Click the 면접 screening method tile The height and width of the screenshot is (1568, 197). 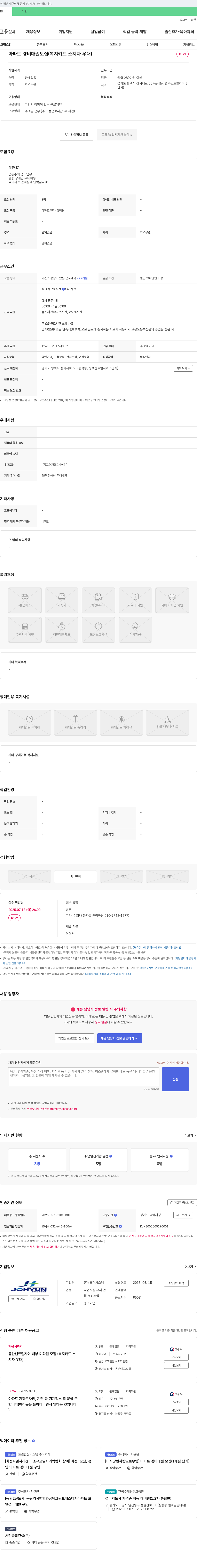pos(75,876)
